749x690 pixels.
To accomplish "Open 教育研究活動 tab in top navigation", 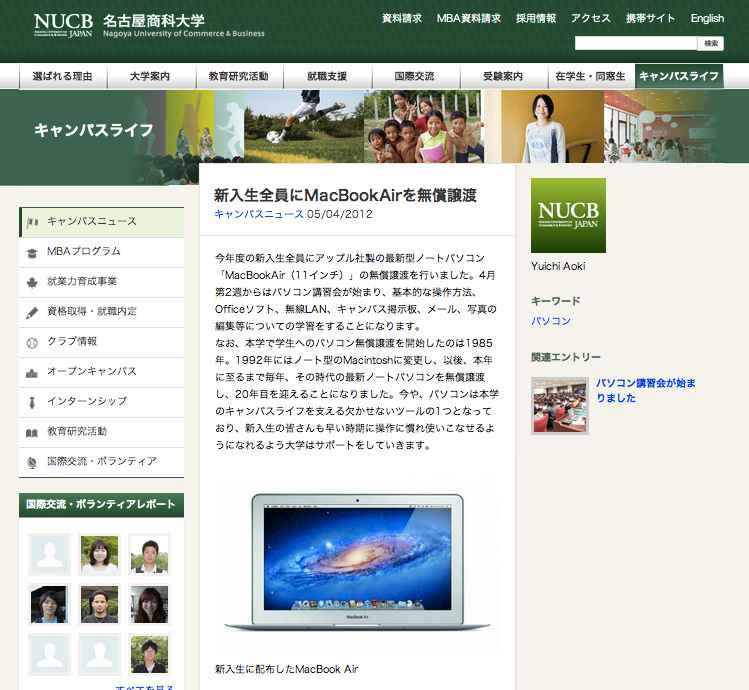I will pos(239,76).
